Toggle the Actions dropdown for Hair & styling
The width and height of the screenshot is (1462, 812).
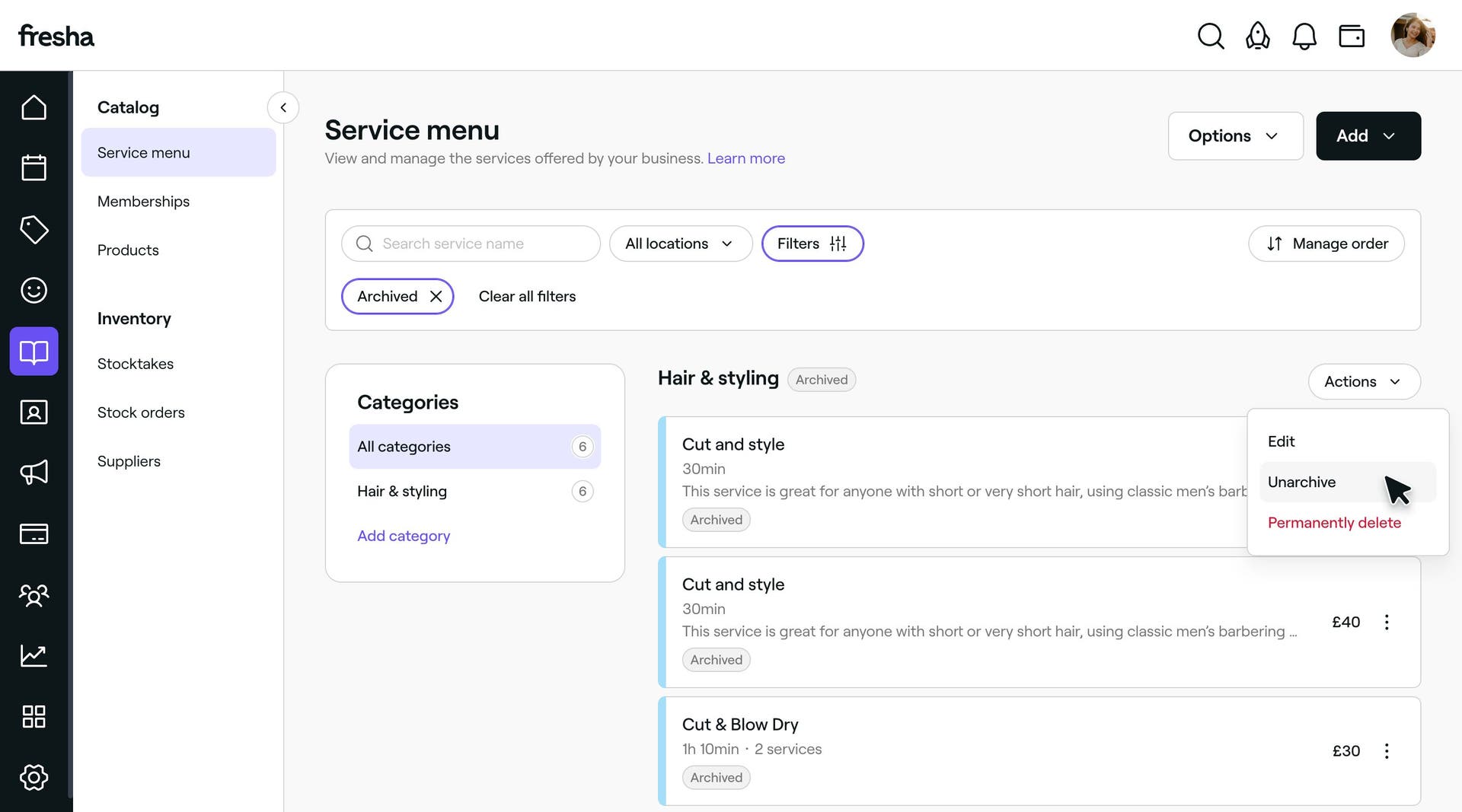1364,381
